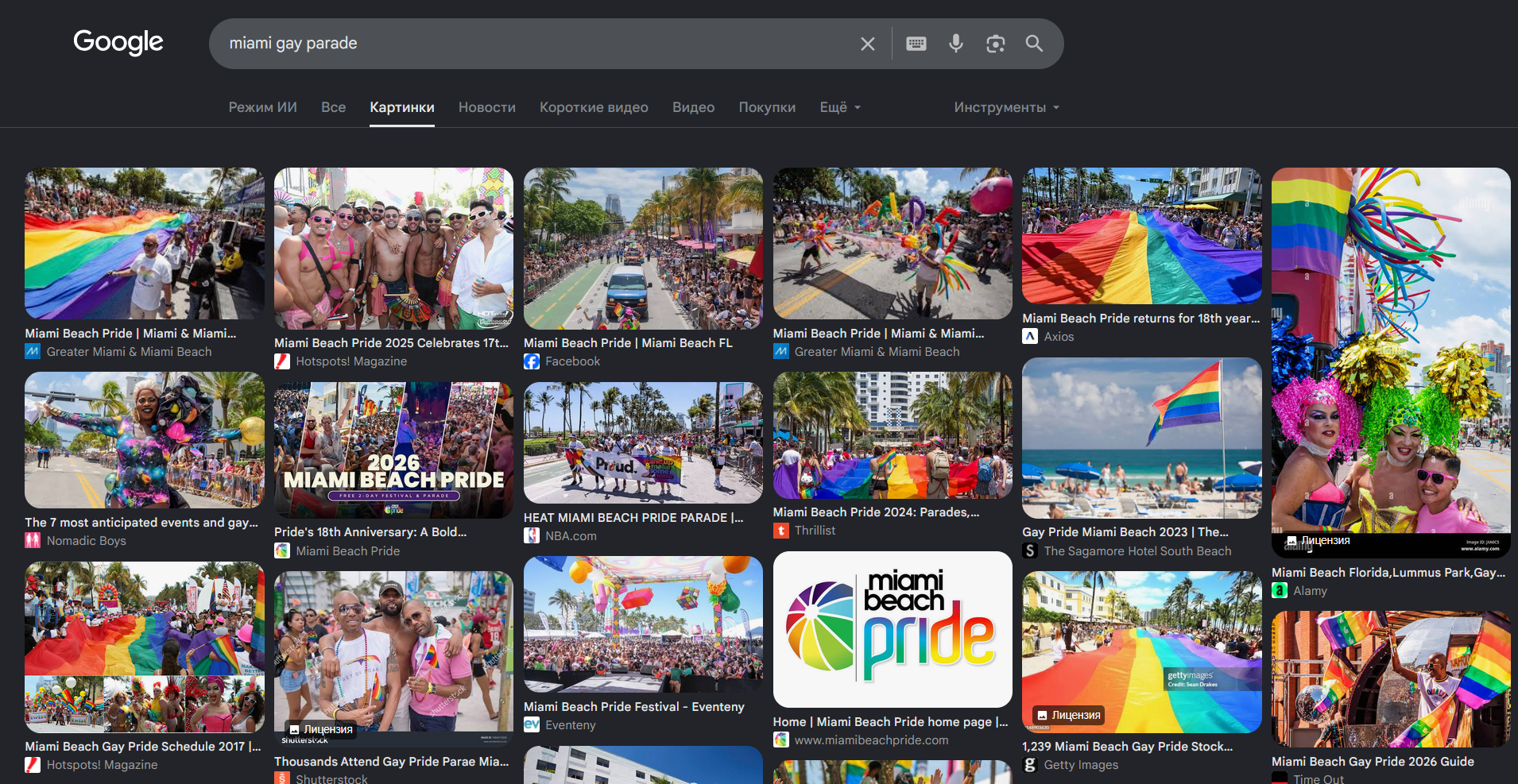Viewport: 1518px width, 784px height.
Task: Open 'Miami Beach Gay Pride 2026 Guide' link
Action: [x=1373, y=761]
